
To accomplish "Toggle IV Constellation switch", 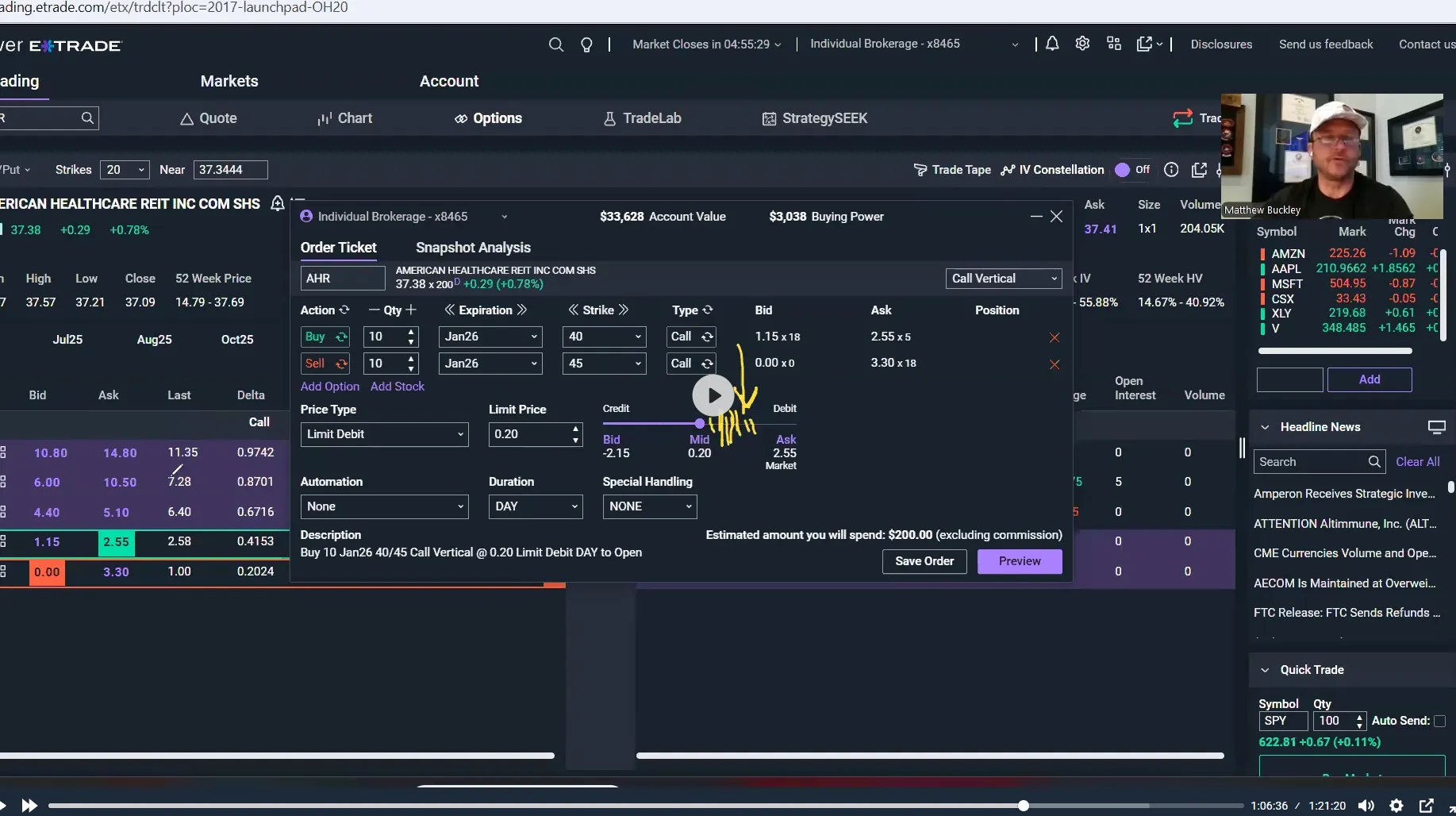I will tap(1131, 169).
